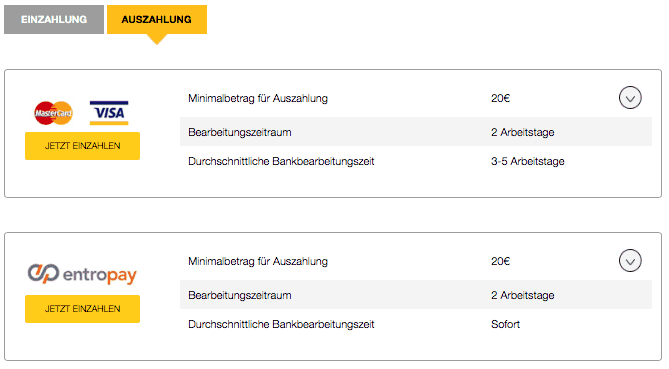This screenshot has width=669, height=369.
Task: Click the entropay logo
Action: click(x=82, y=274)
